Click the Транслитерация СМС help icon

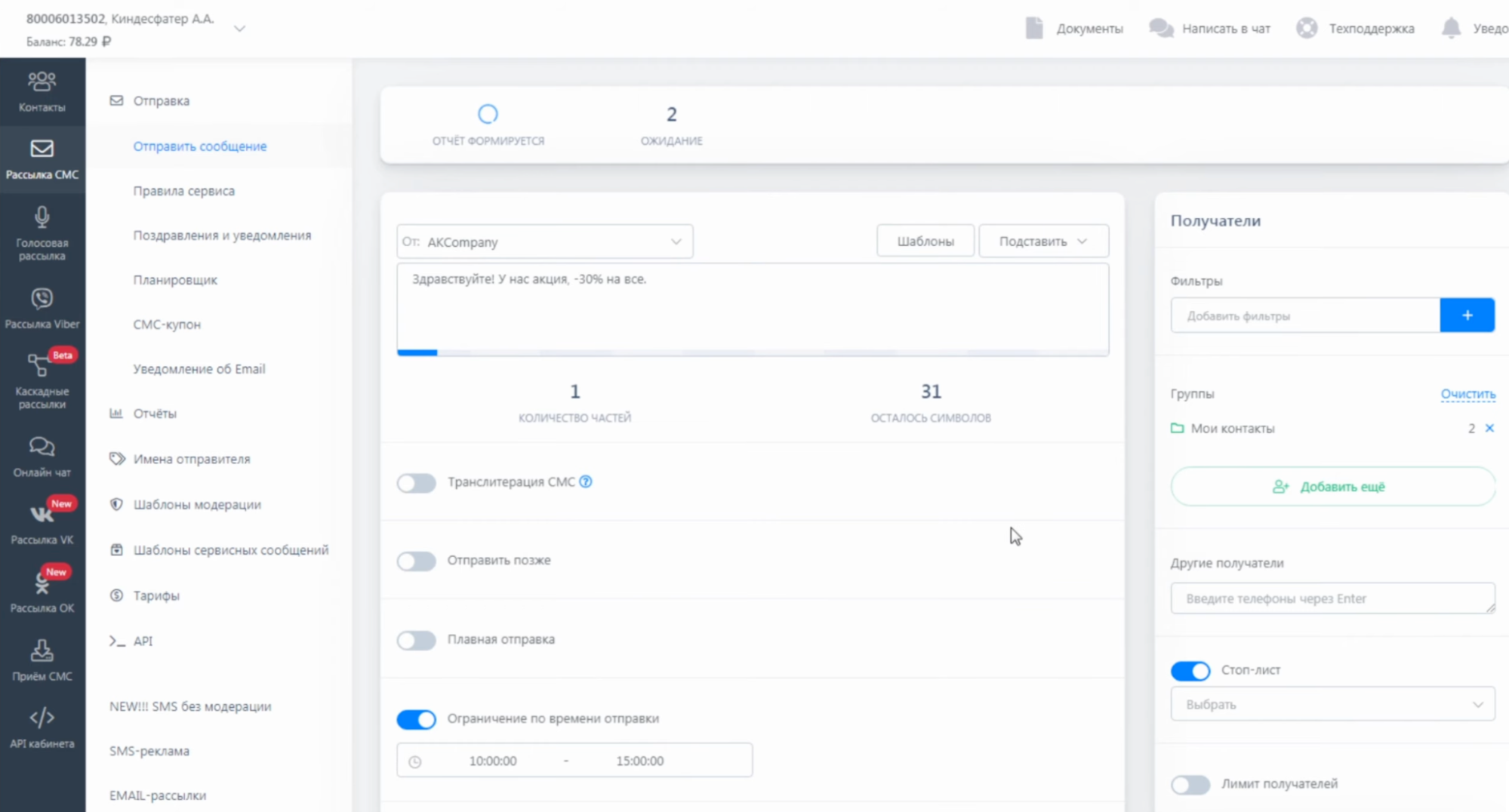point(586,481)
